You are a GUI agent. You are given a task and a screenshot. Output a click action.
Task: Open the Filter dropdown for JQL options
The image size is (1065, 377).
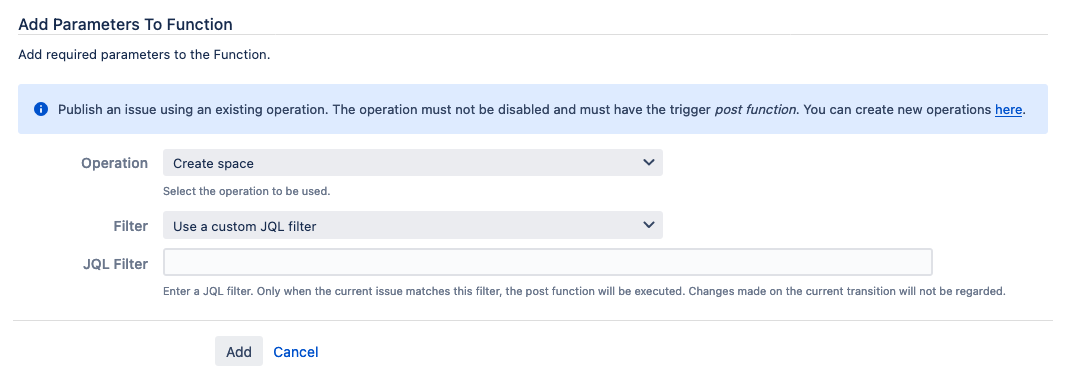click(412, 226)
